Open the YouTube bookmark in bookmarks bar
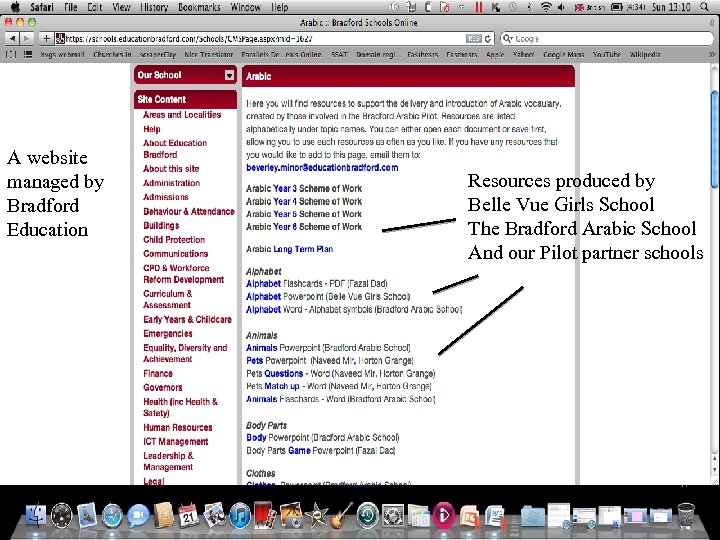 click(x=607, y=55)
